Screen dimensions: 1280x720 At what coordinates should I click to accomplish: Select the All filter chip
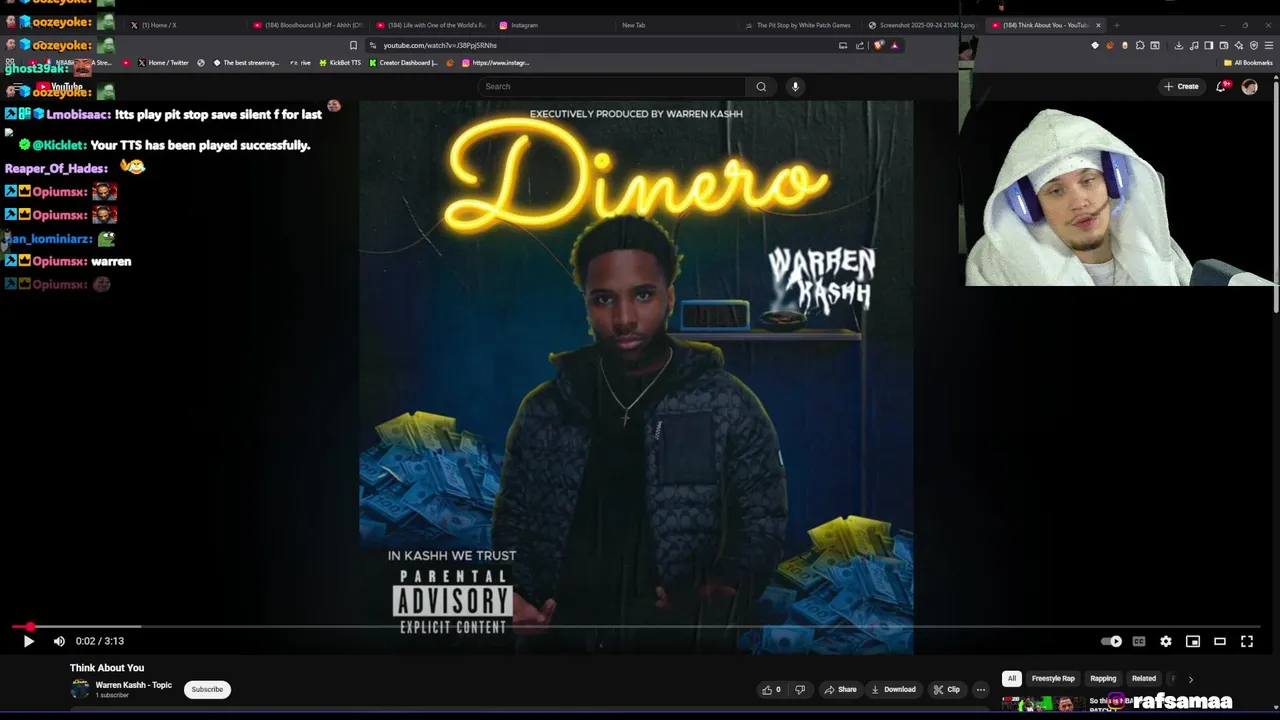click(1012, 678)
